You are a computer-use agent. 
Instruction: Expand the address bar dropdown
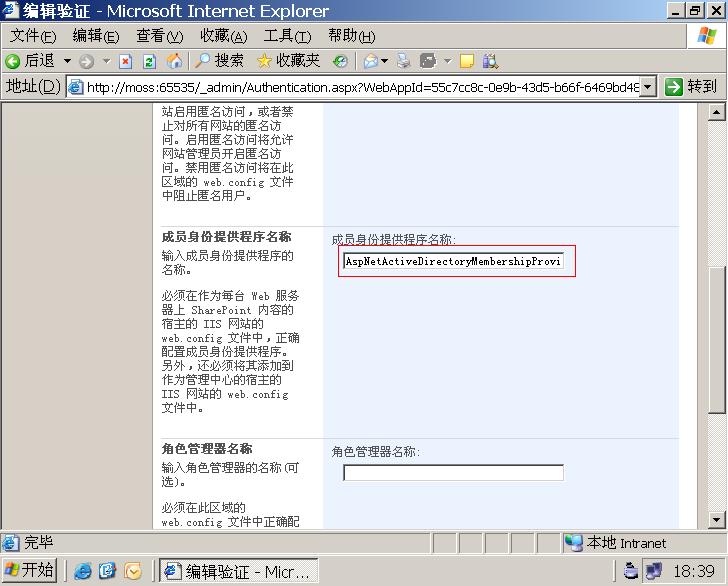pos(648,87)
